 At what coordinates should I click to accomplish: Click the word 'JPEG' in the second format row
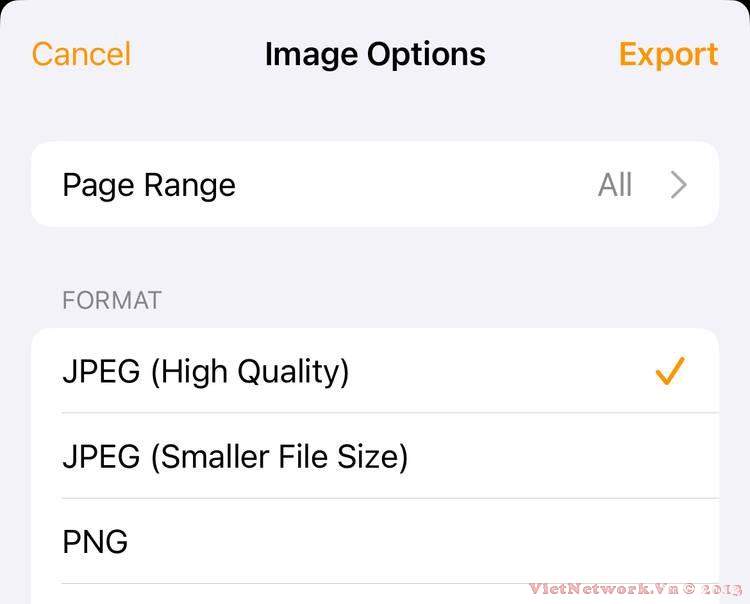pyautogui.click(x=101, y=457)
